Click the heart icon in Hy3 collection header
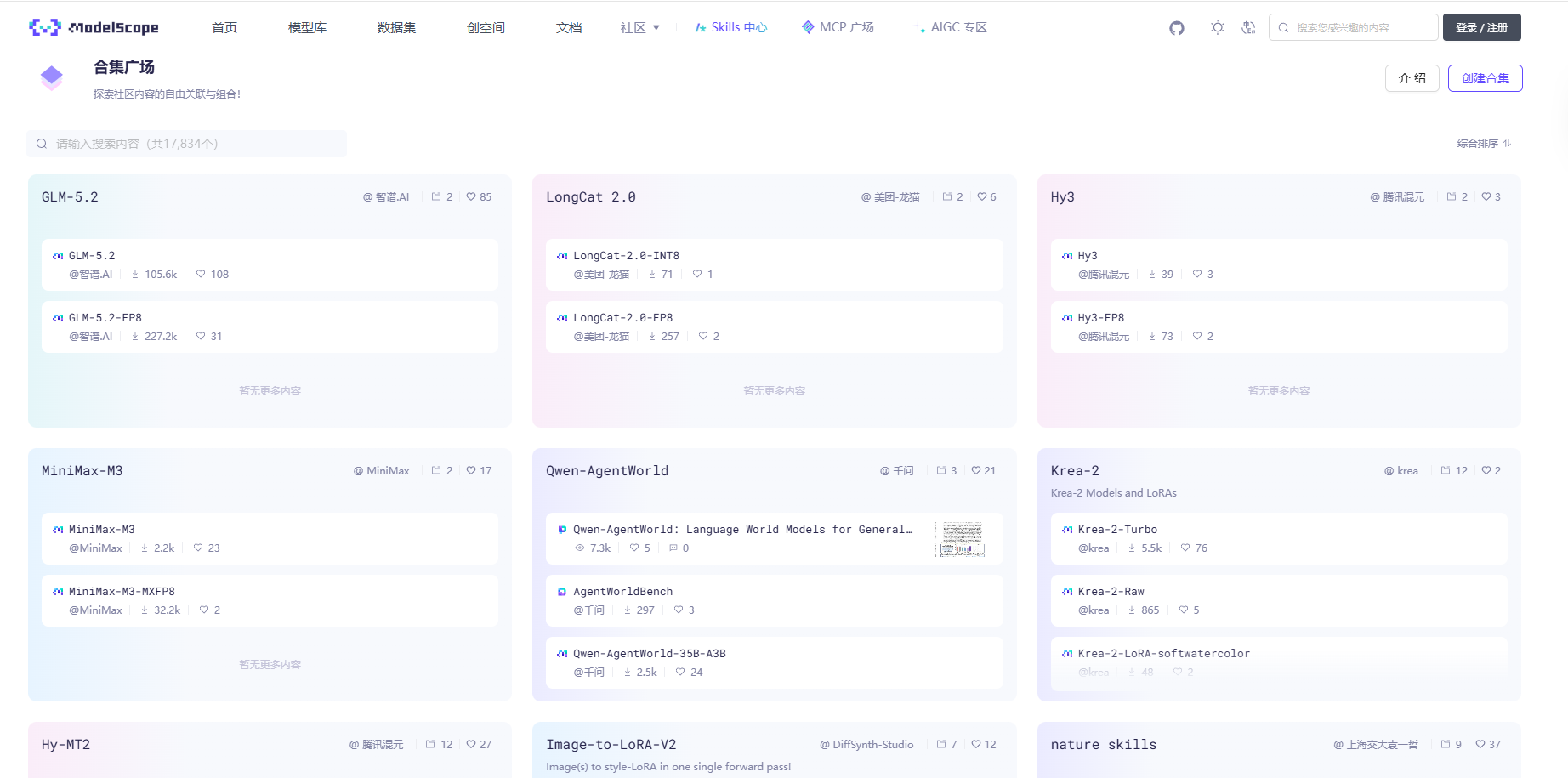The width and height of the screenshot is (1568, 778). [x=1486, y=197]
